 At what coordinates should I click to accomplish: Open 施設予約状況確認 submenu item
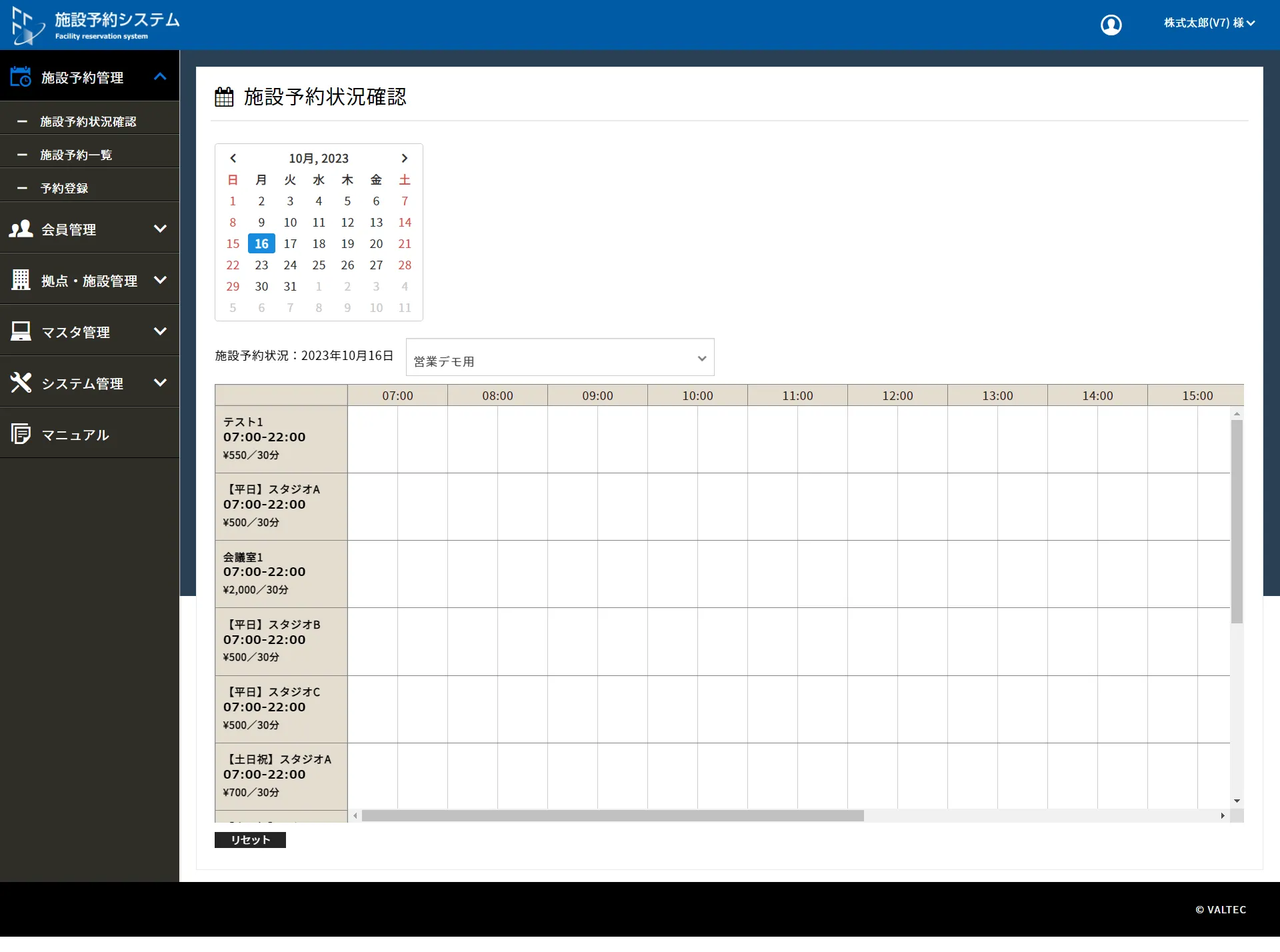click(89, 121)
